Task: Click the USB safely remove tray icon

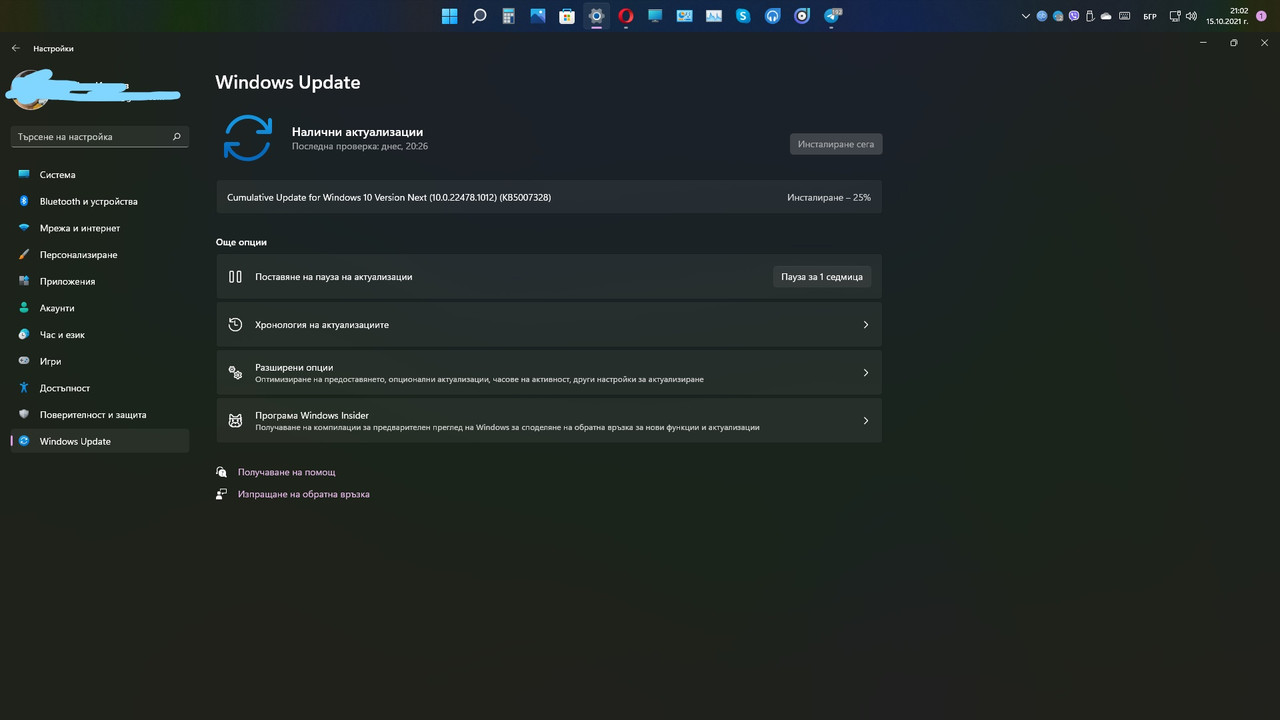Action: tap(1090, 16)
